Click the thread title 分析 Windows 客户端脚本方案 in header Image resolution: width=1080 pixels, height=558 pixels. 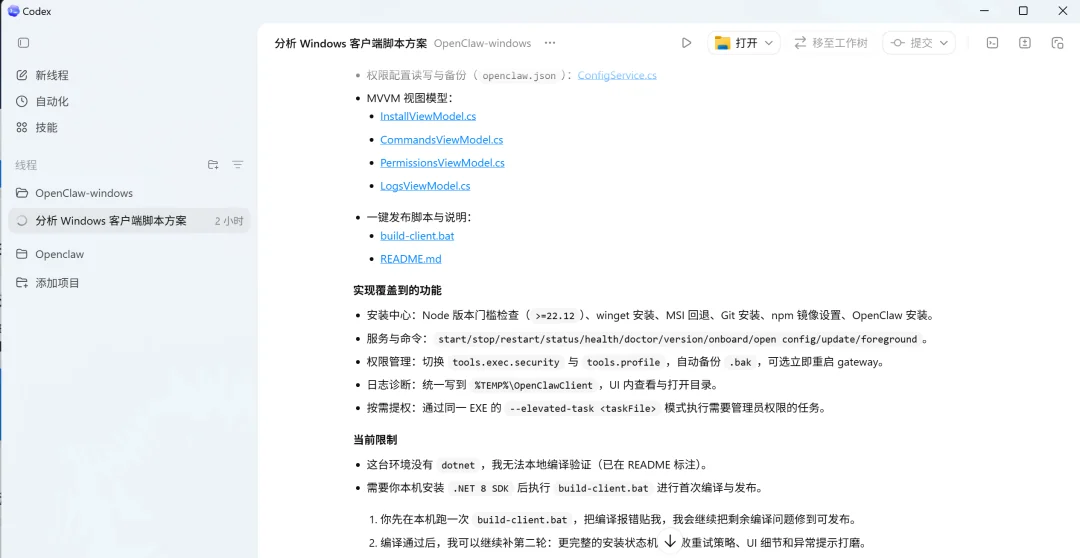[x=351, y=43]
